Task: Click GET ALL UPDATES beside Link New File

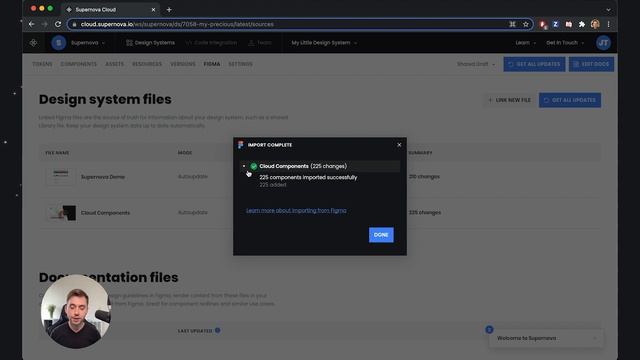Action: pos(570,100)
